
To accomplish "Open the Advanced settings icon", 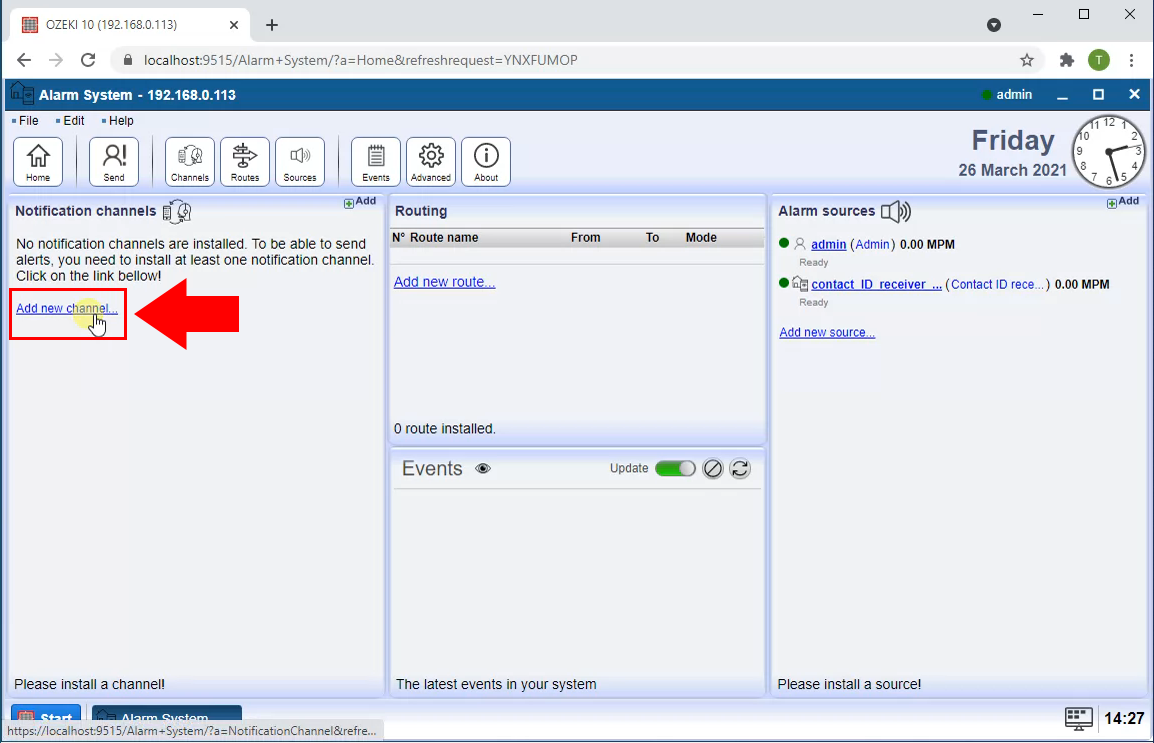I will [x=431, y=161].
